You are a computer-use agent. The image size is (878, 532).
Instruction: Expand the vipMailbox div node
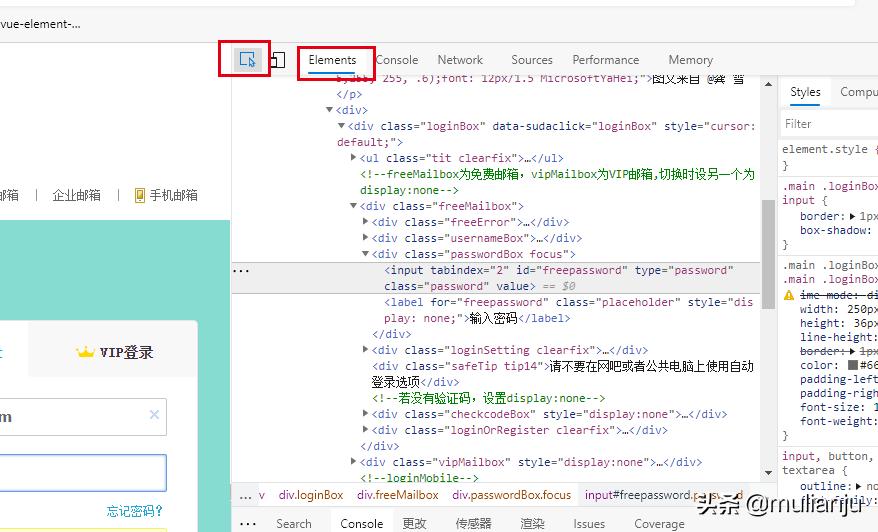pyautogui.click(x=353, y=461)
